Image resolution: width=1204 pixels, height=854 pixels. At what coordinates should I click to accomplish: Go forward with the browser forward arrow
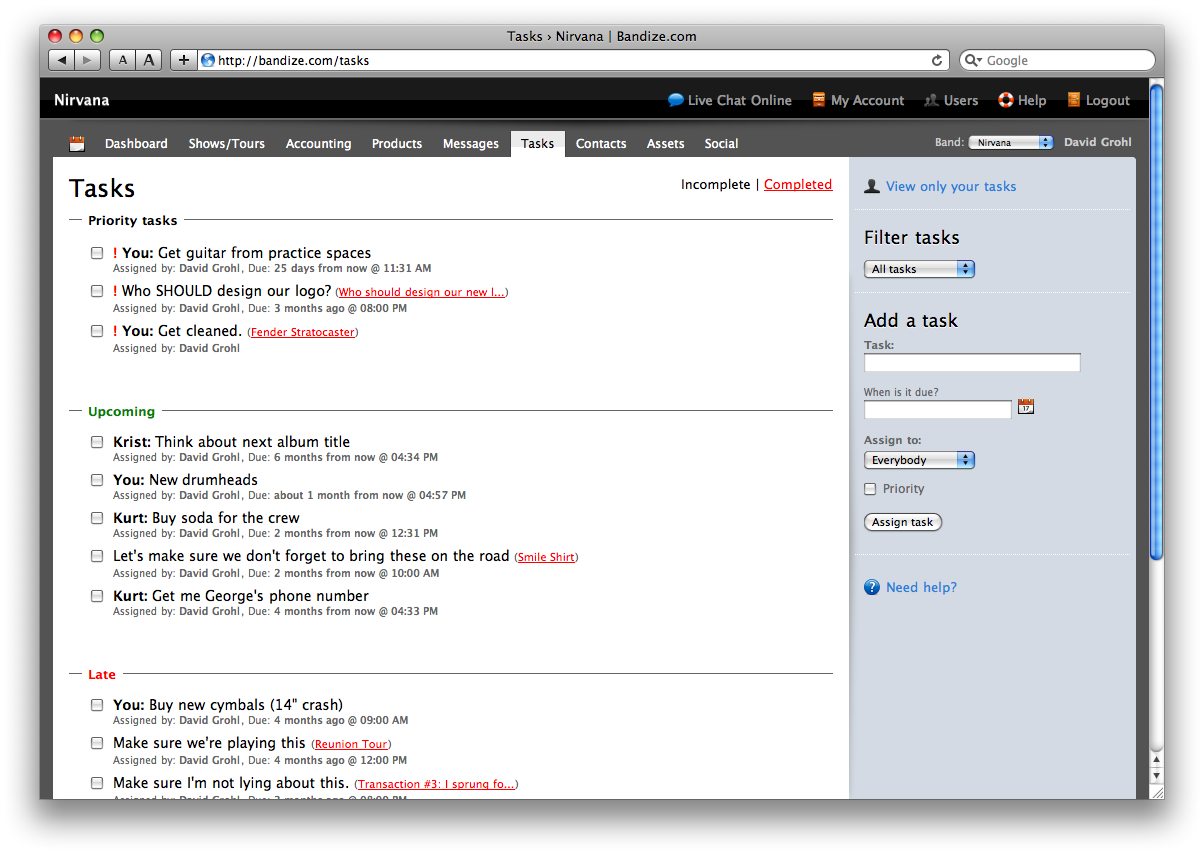tap(88, 60)
